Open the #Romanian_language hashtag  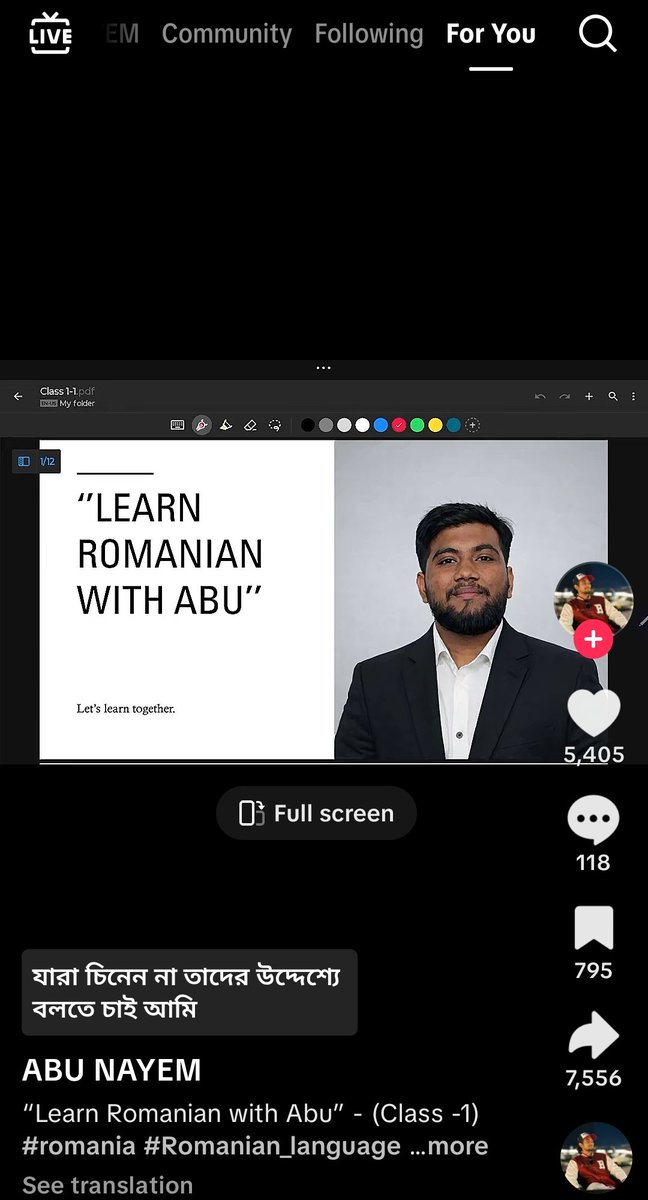tap(273, 1145)
